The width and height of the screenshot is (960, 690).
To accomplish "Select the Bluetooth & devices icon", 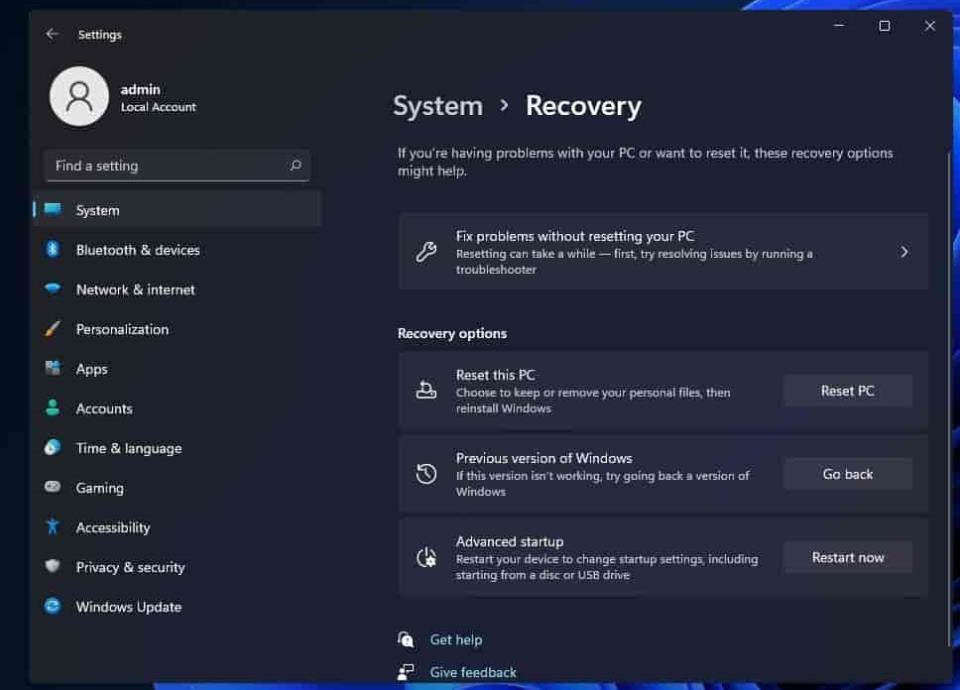I will pos(53,250).
